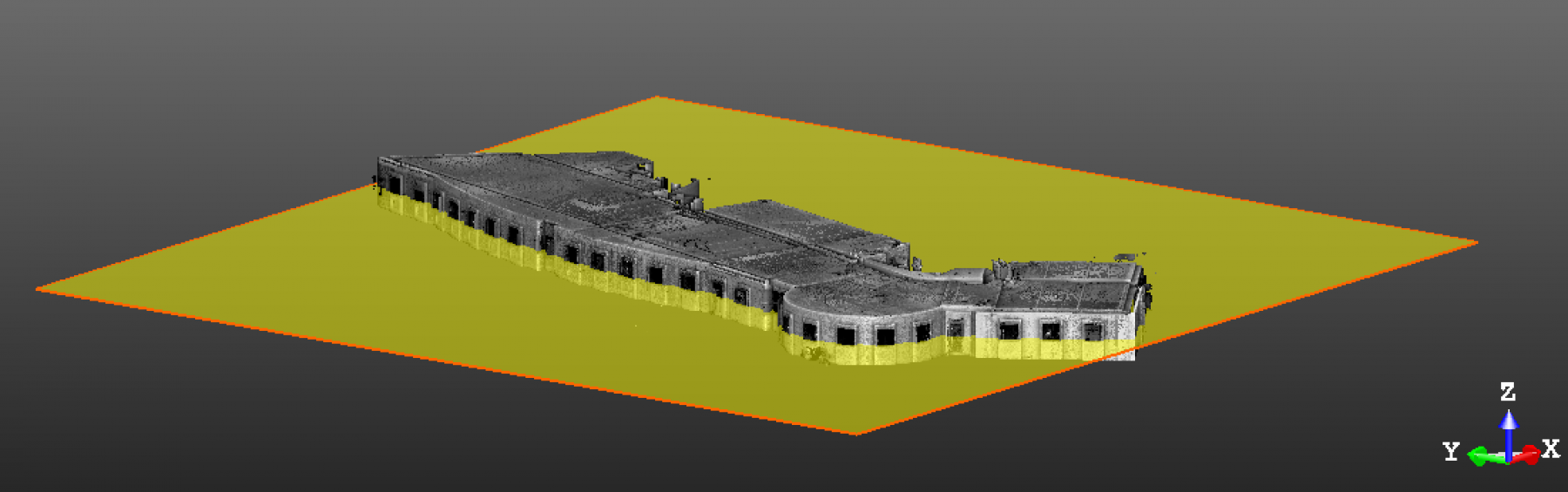Select the leftmost corner of yellow plane

38,289
